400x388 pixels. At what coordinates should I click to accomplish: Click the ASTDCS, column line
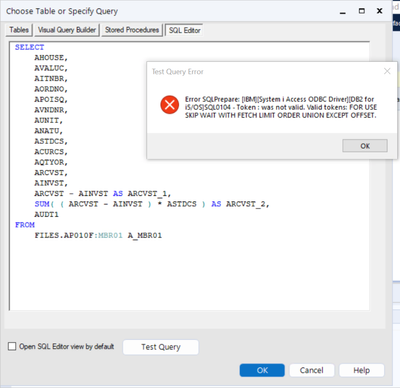(x=51, y=141)
